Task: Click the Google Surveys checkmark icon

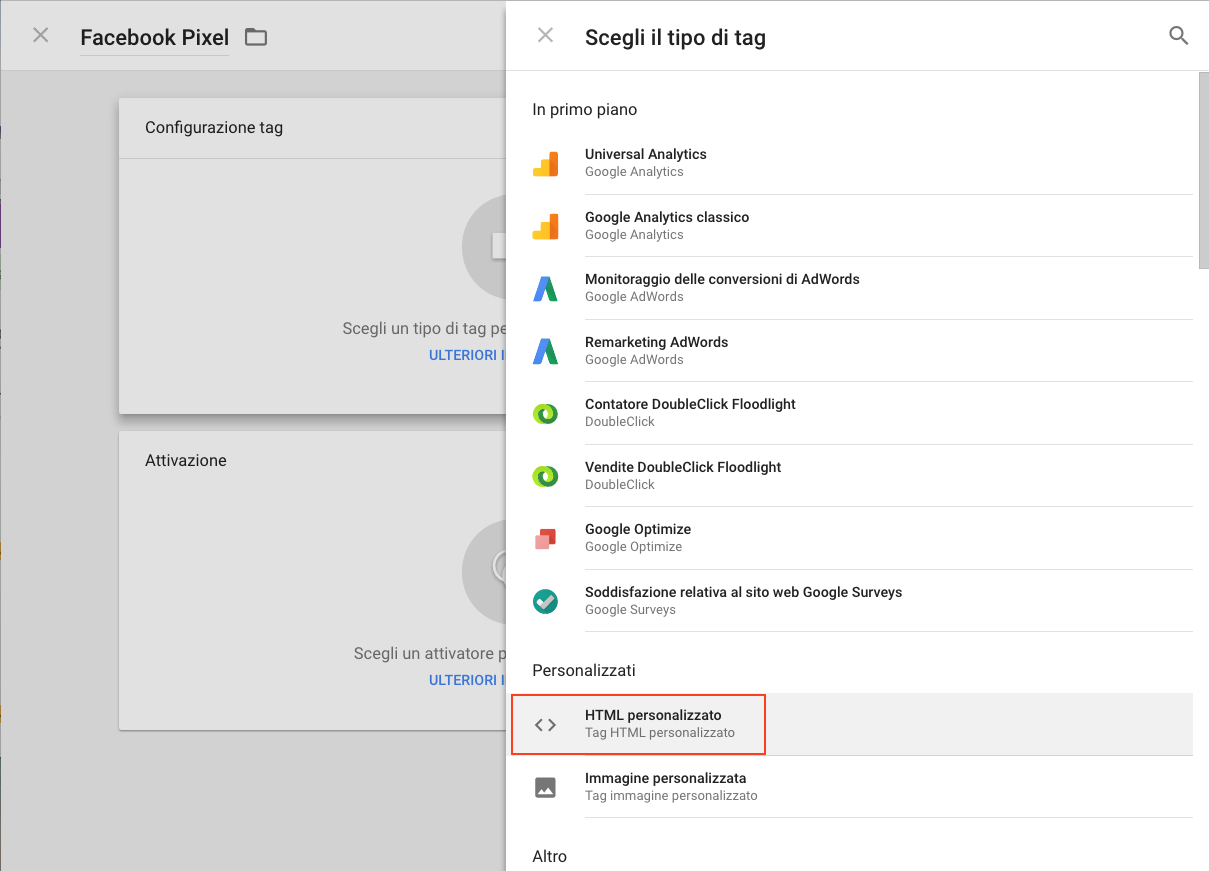Action: pyautogui.click(x=545, y=602)
